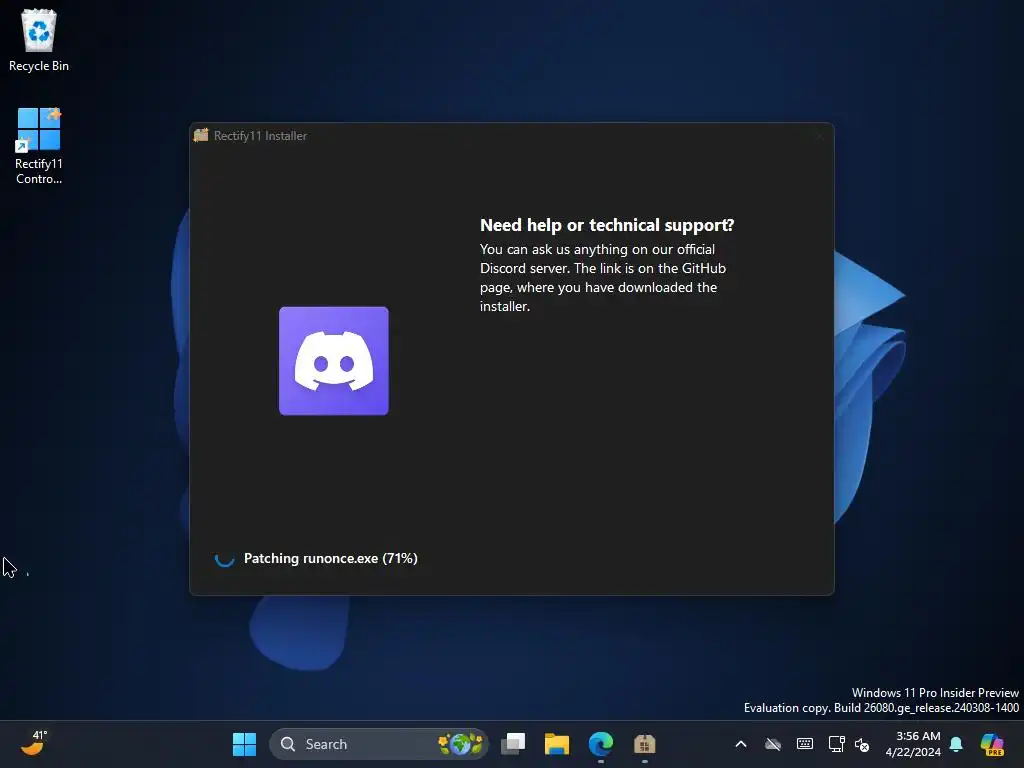Click the cloud sync disabled tray icon
This screenshot has height=768, width=1024.
coord(773,744)
